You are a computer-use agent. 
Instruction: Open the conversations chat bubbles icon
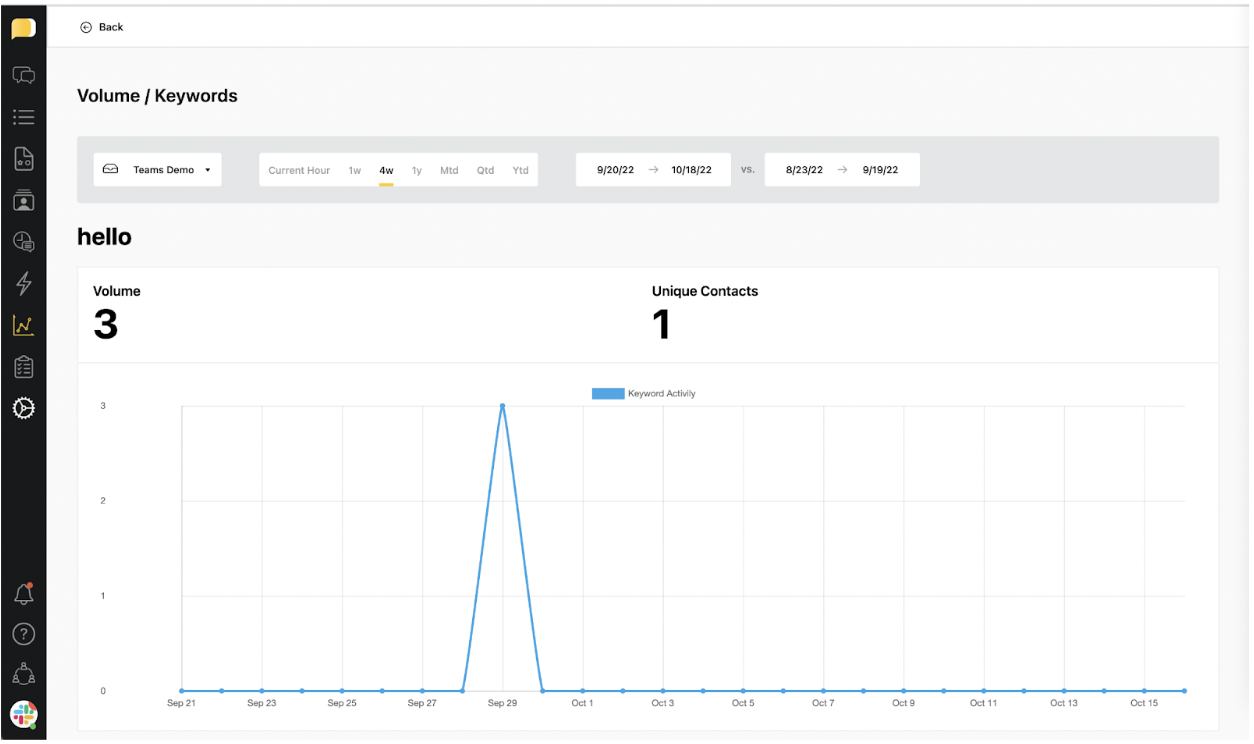pos(23,75)
